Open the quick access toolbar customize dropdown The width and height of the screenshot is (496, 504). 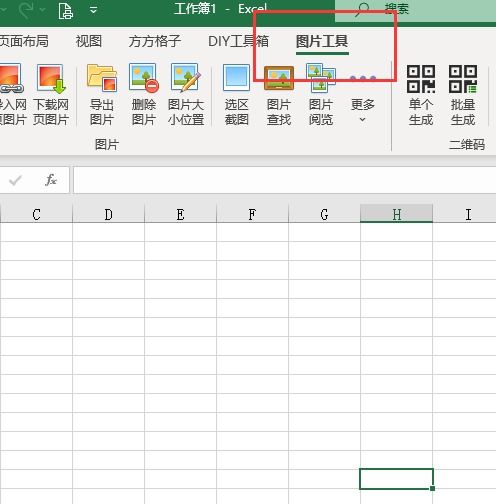[x=94, y=10]
